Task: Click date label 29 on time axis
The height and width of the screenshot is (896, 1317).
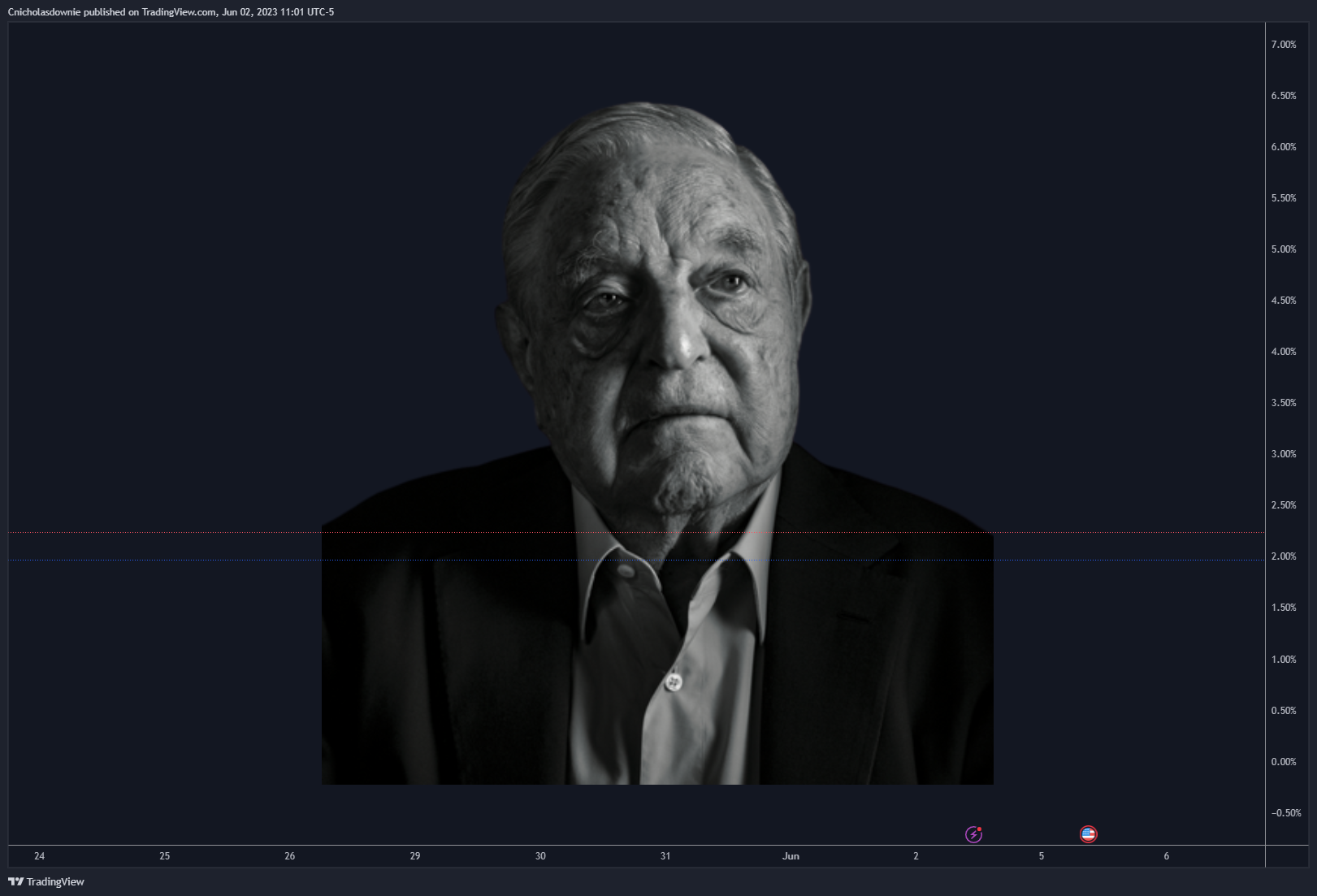Action: (415, 856)
